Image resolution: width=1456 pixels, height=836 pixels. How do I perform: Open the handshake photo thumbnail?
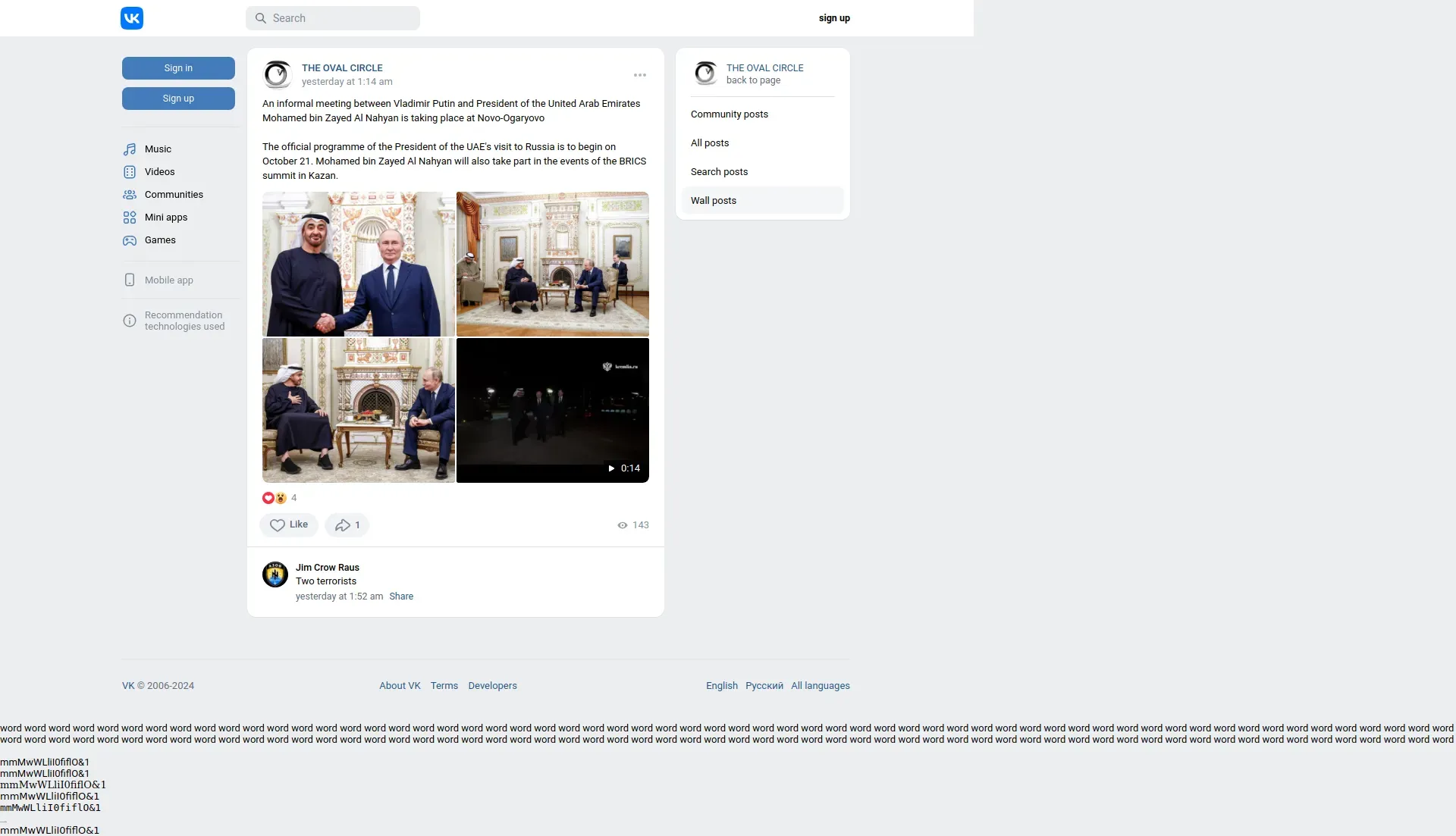point(359,264)
